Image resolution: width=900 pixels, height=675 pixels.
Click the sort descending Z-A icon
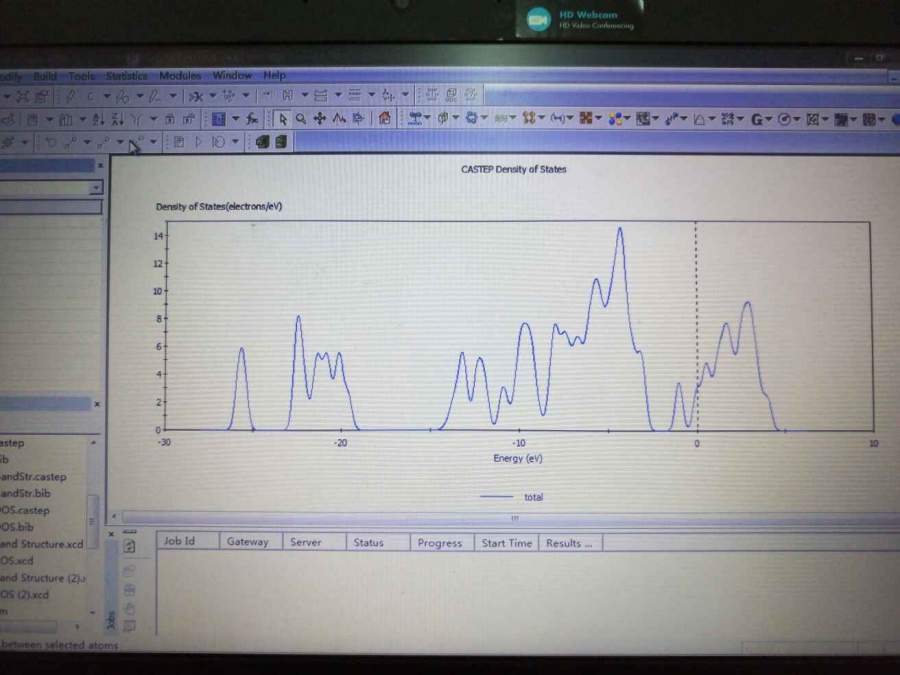pos(118,119)
